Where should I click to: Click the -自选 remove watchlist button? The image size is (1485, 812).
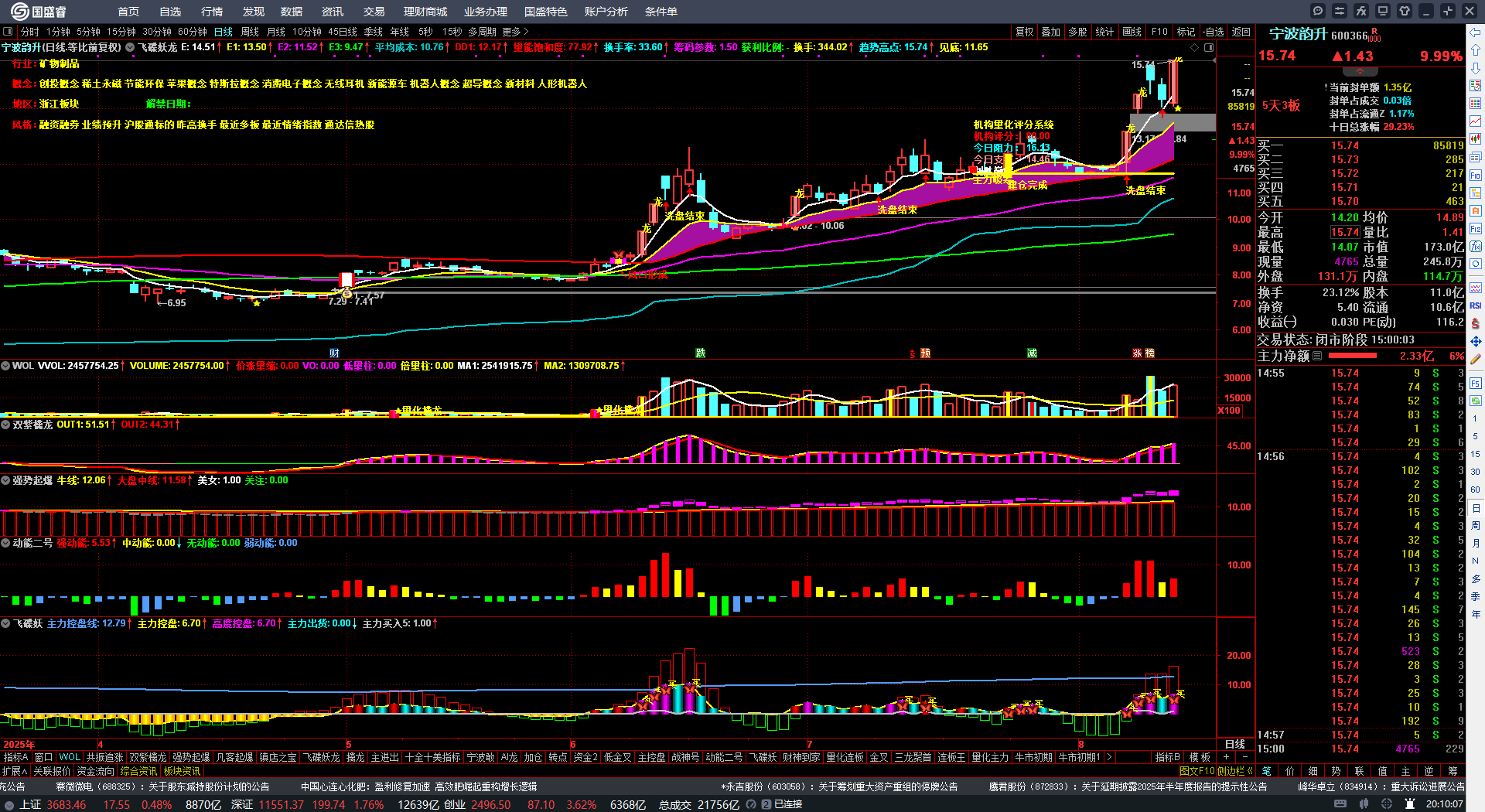click(1213, 32)
